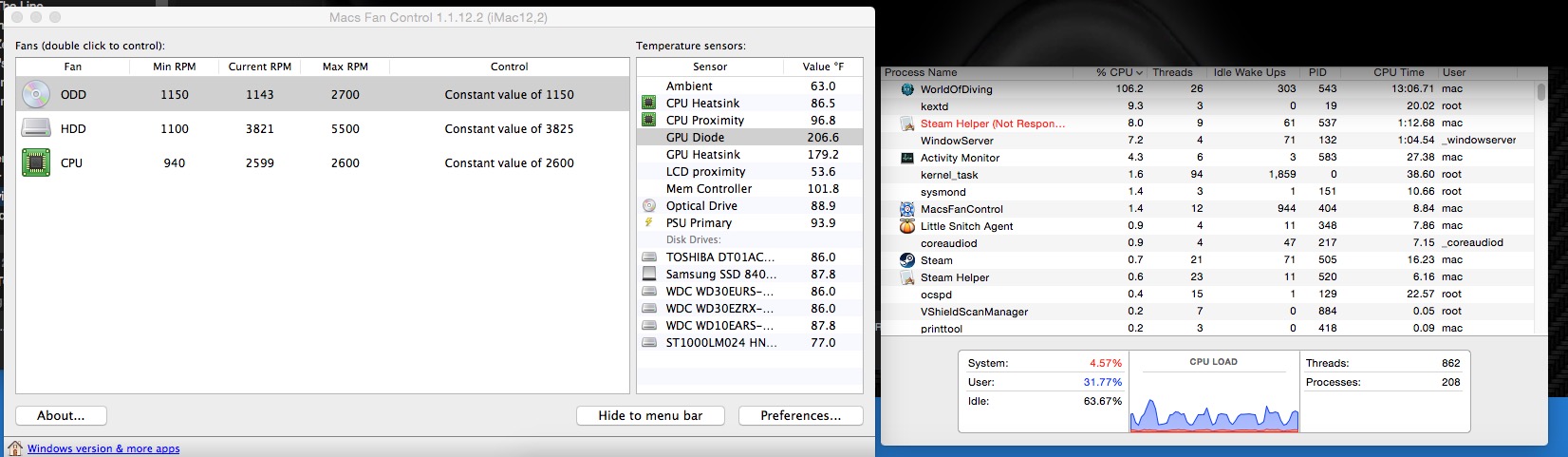Click the Activity Monitor process list scrollbar

1540,92
